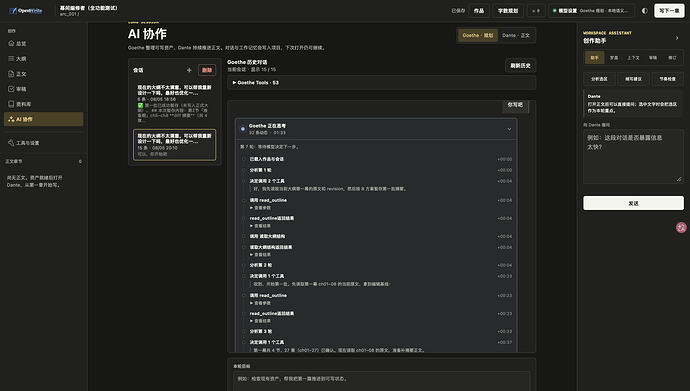
Task: Click the 分析第 2 轮 step row
Action: 376,265
